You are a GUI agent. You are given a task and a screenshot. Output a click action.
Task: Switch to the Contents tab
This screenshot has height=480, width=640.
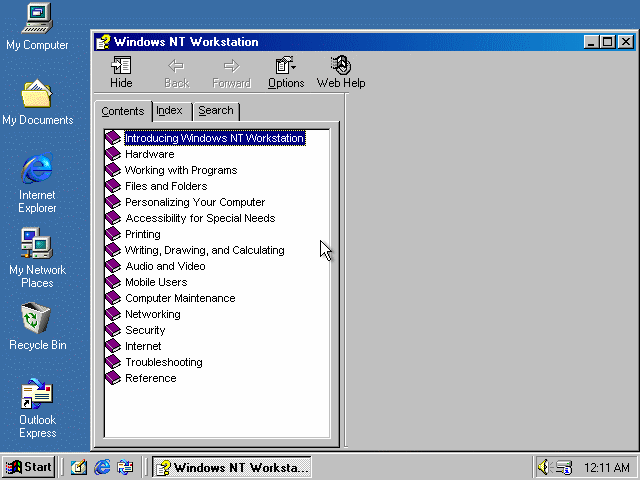(x=123, y=111)
